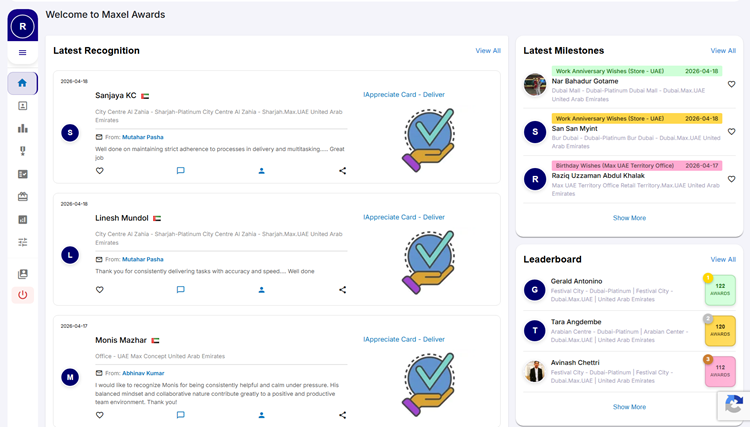
Task: Like Sanjaya KC's recognition post
Action: click(x=99, y=171)
